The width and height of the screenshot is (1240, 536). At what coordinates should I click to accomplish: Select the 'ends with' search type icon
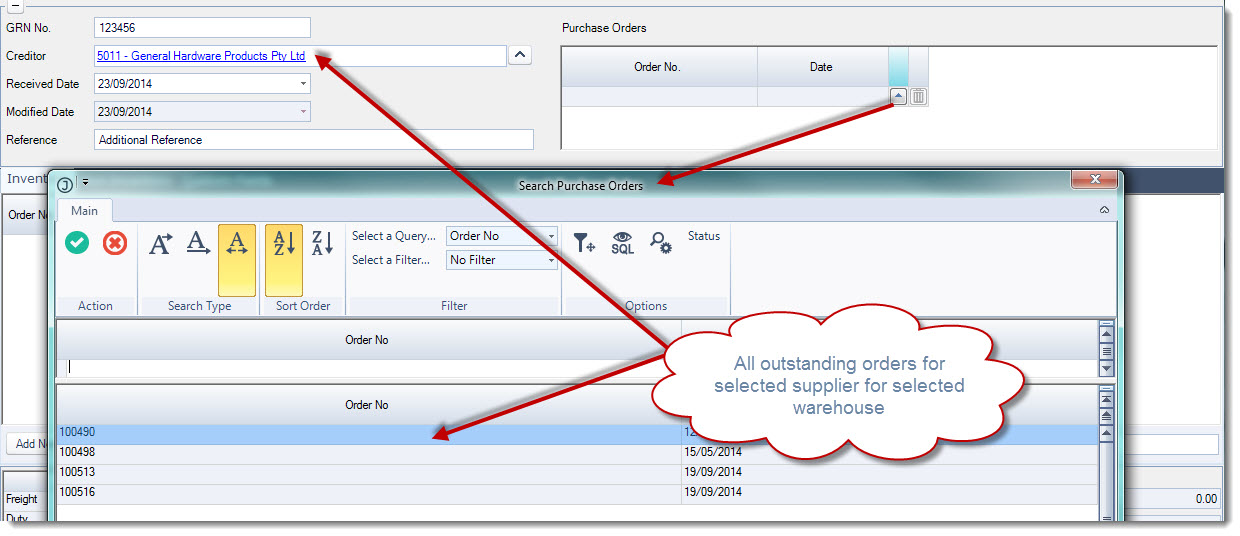tap(198, 243)
